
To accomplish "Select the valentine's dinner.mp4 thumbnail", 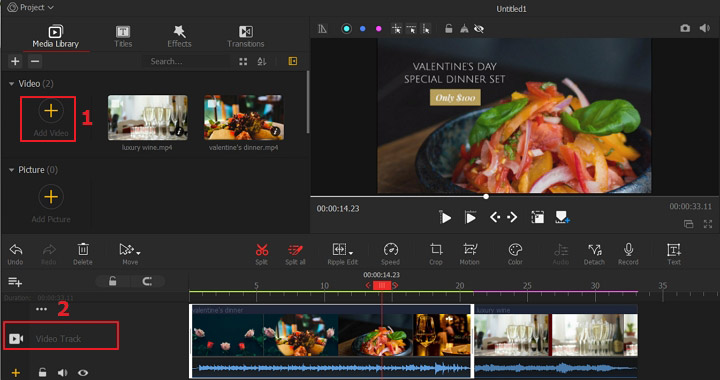I will 243,117.
